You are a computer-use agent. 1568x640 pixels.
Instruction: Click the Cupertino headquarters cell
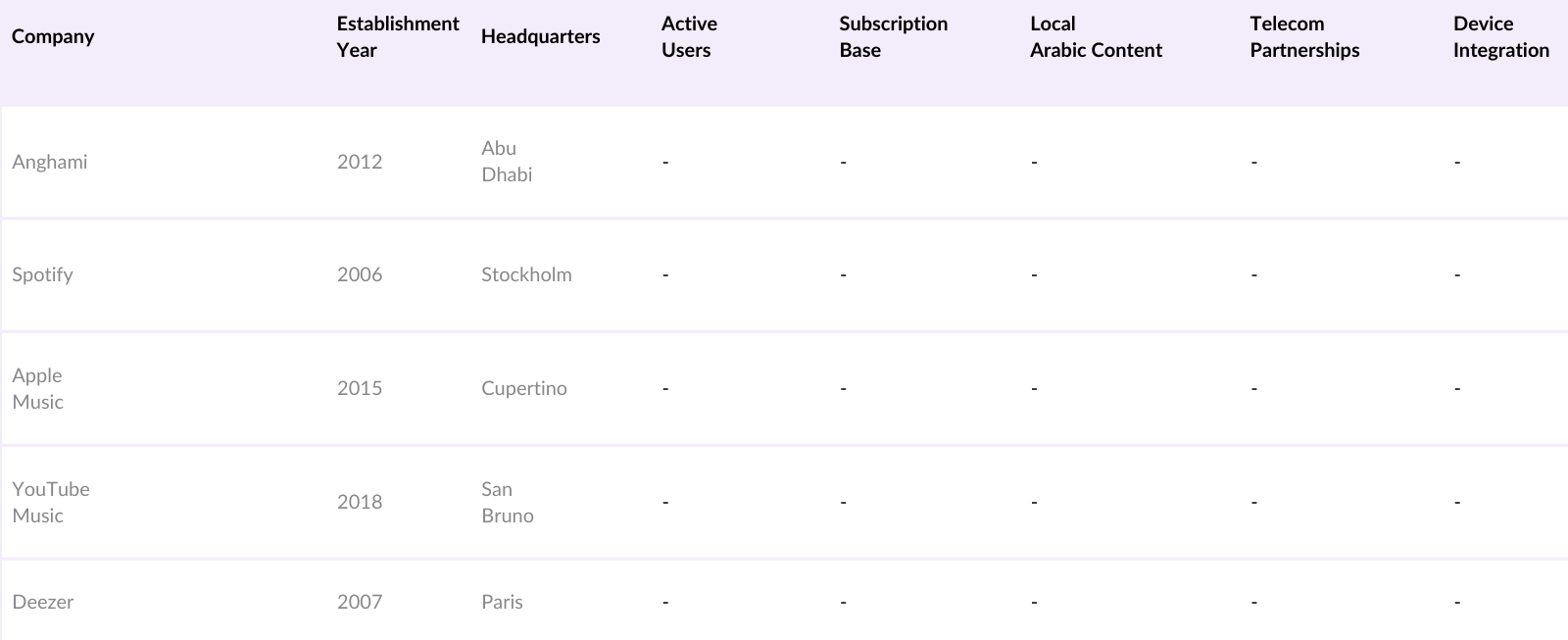pos(524,388)
